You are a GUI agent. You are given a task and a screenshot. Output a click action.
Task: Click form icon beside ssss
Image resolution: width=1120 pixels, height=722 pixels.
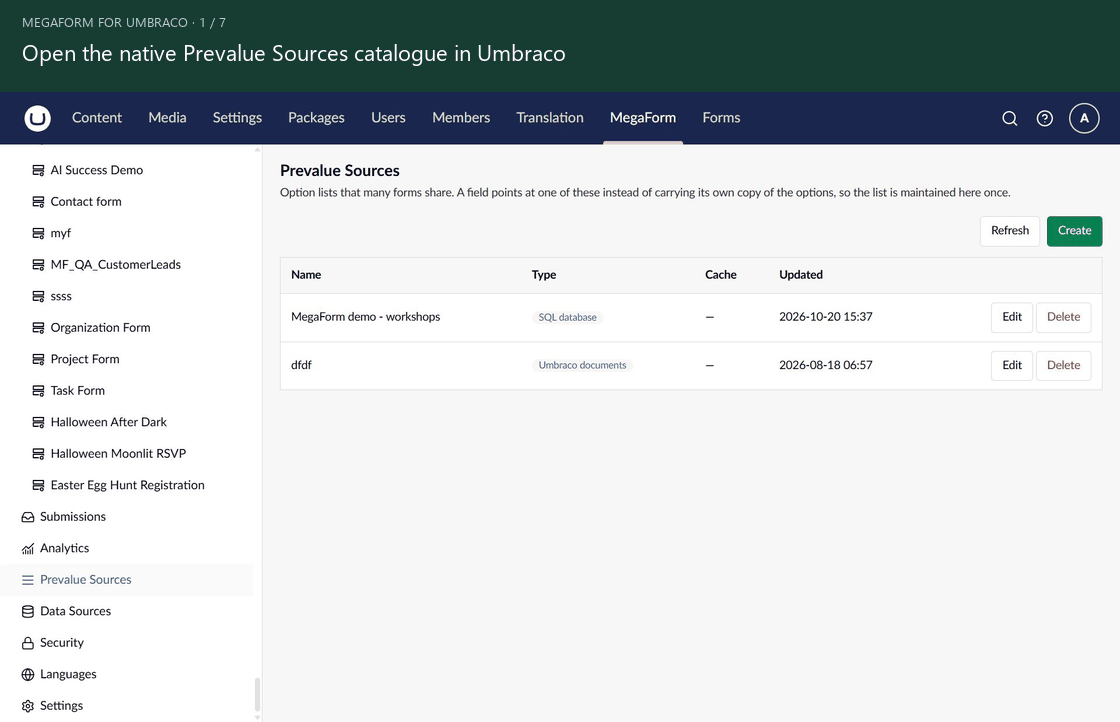(38, 296)
